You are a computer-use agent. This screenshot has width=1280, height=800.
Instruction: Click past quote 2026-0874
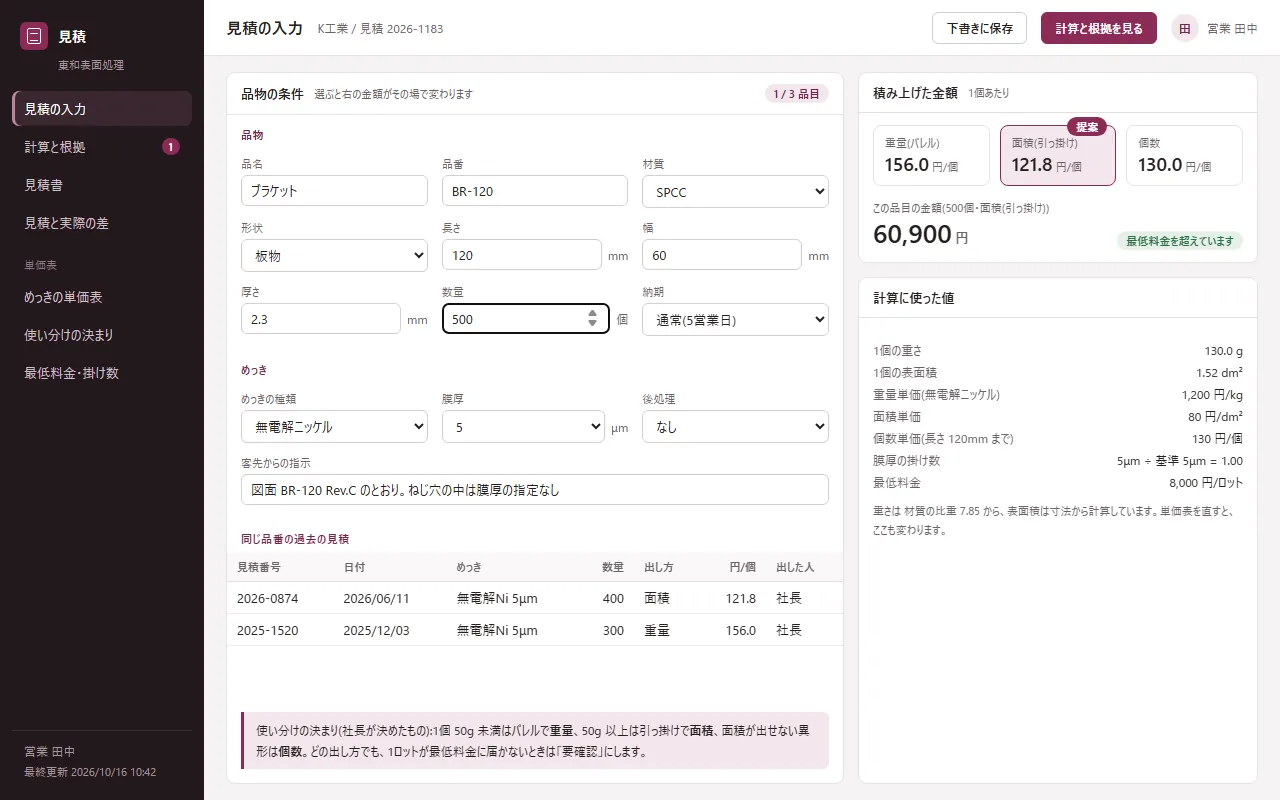tap(535, 598)
